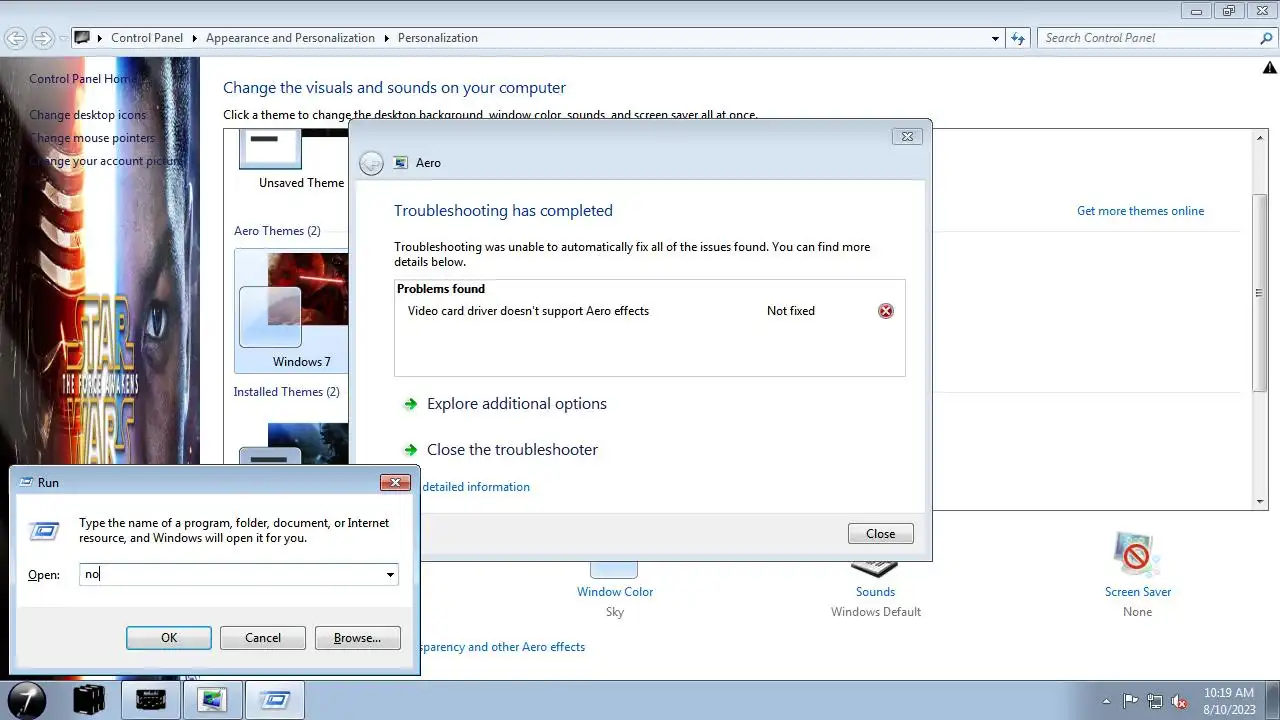
Task: Switch to the Run dialog taskbar icon
Action: tap(273, 700)
